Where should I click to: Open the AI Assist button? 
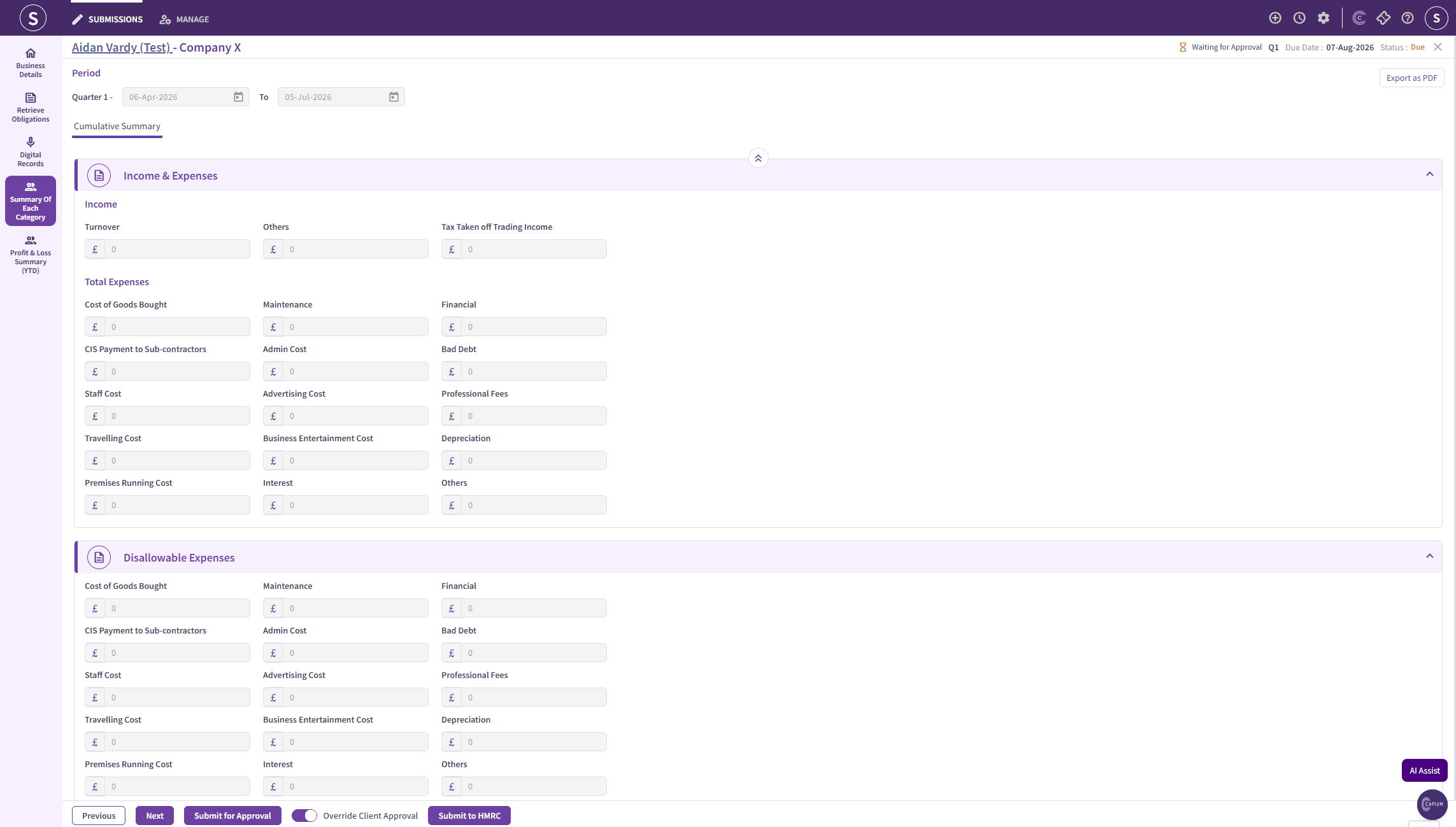(x=1424, y=770)
